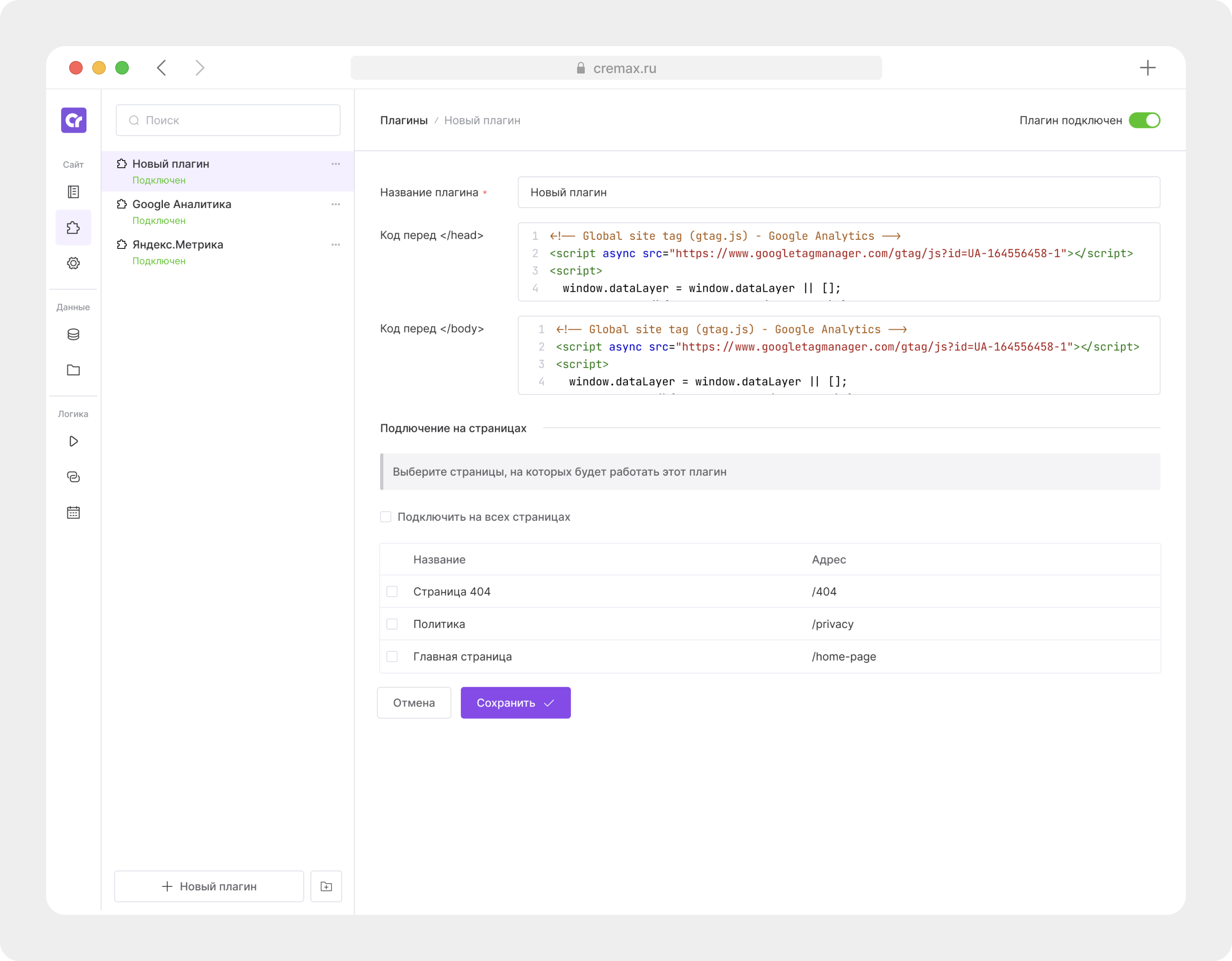Open the play icon under Логика

[74, 441]
